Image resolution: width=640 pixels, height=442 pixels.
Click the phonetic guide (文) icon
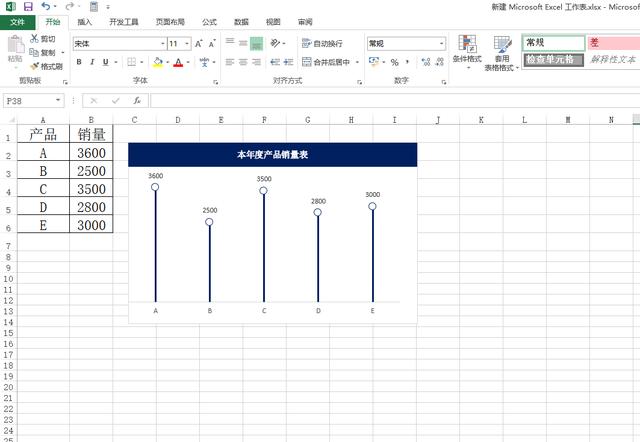click(x=204, y=62)
